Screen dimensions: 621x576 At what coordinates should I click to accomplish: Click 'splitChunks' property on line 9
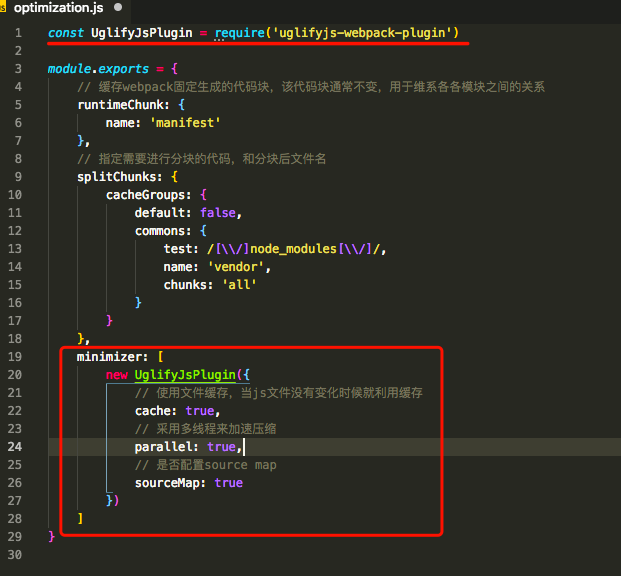117,177
